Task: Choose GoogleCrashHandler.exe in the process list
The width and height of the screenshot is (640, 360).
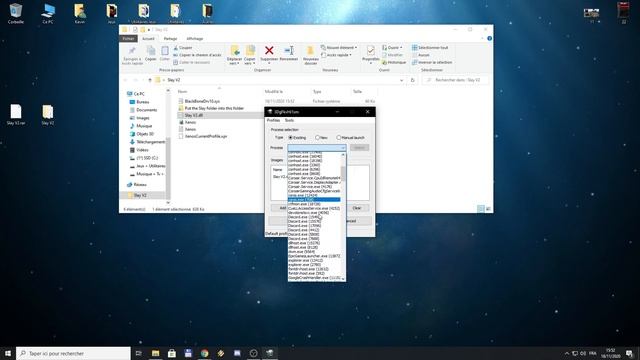Action: (314, 278)
